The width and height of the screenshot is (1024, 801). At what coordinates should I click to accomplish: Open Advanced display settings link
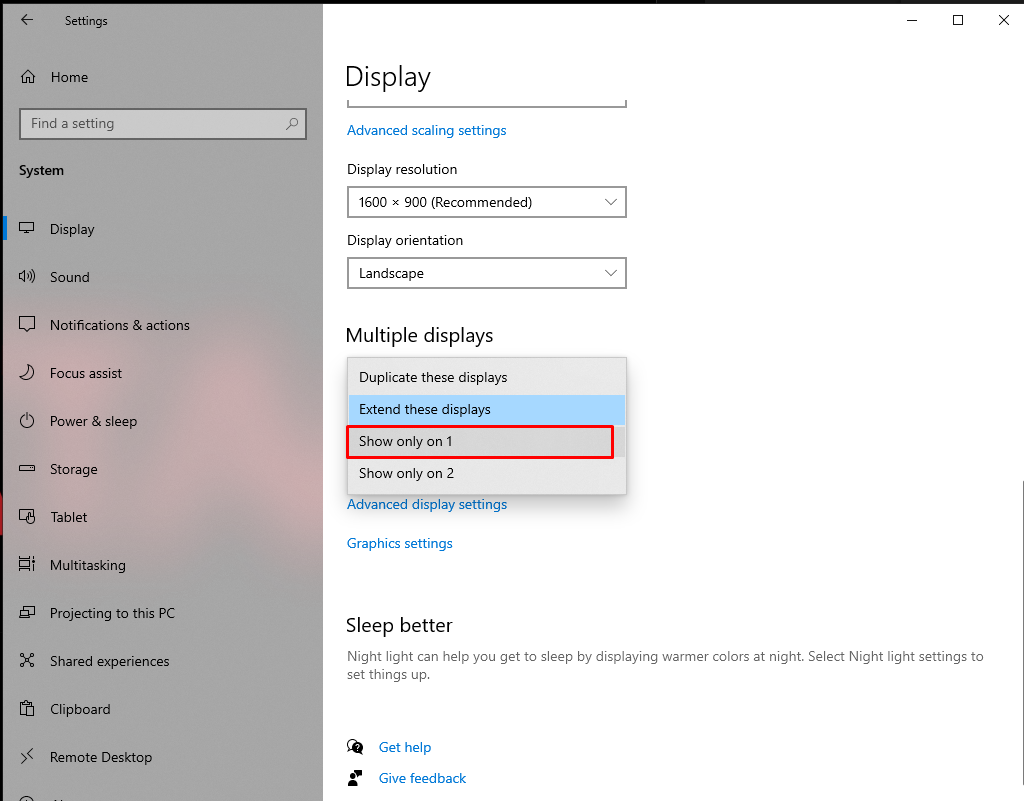tap(427, 504)
